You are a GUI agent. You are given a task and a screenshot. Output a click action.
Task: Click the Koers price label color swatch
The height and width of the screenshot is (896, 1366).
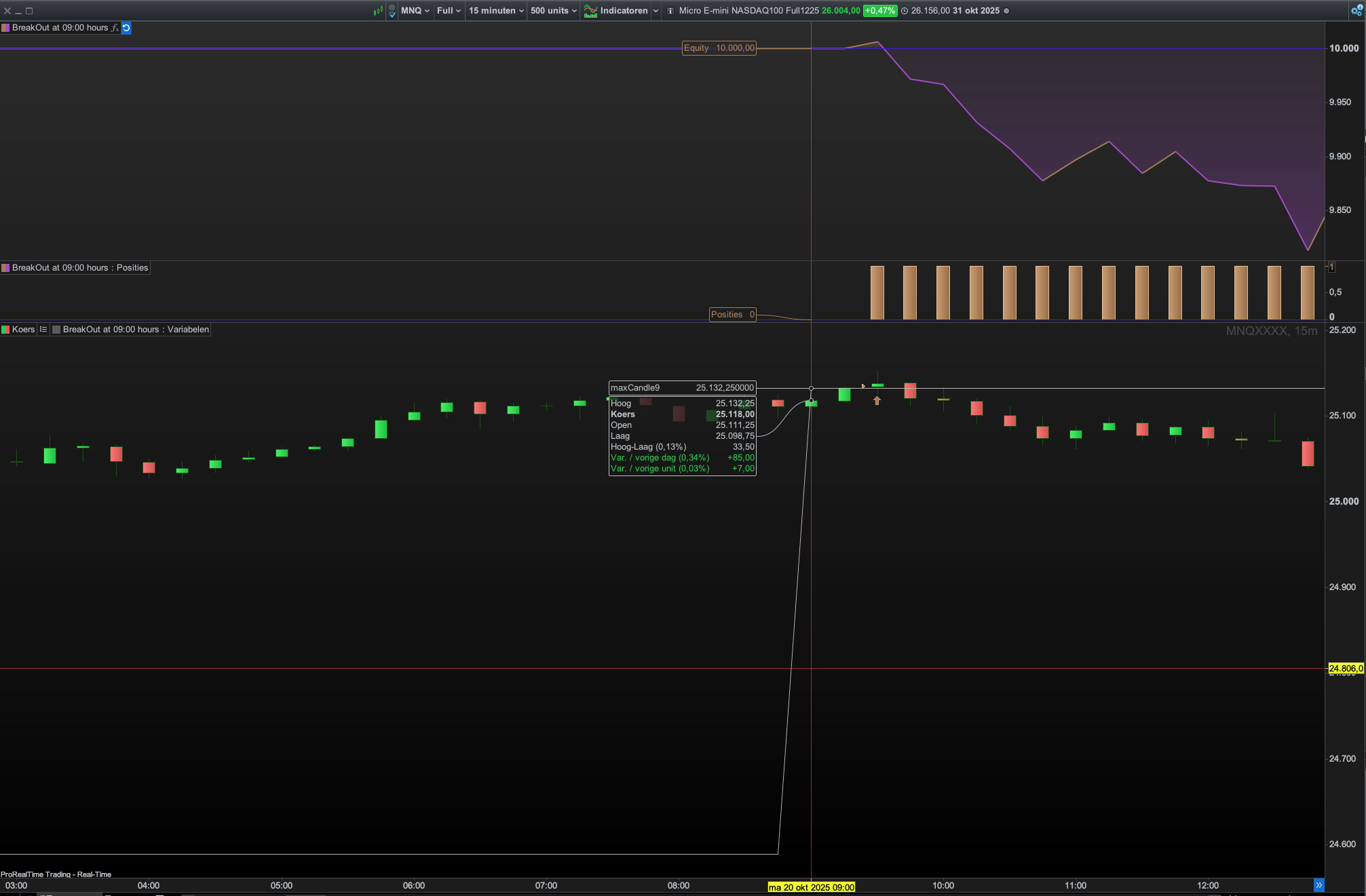tap(5, 330)
